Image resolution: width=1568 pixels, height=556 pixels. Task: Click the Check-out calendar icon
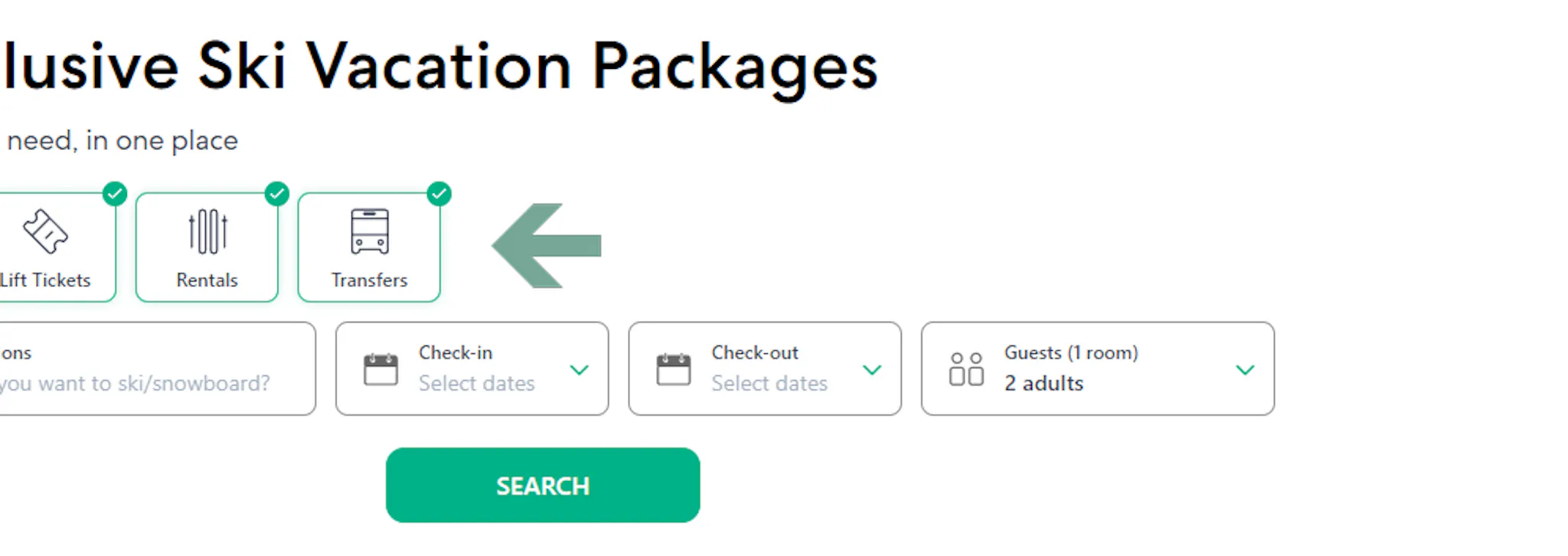click(x=674, y=368)
